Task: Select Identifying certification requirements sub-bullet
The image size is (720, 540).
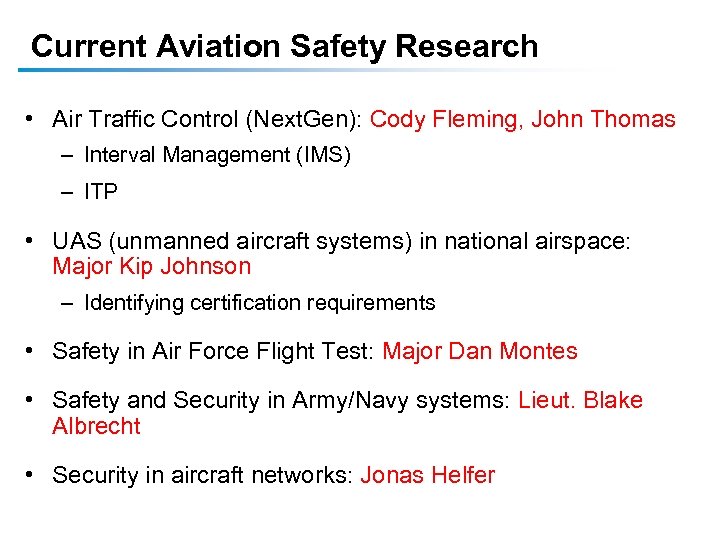Action: click(x=260, y=303)
